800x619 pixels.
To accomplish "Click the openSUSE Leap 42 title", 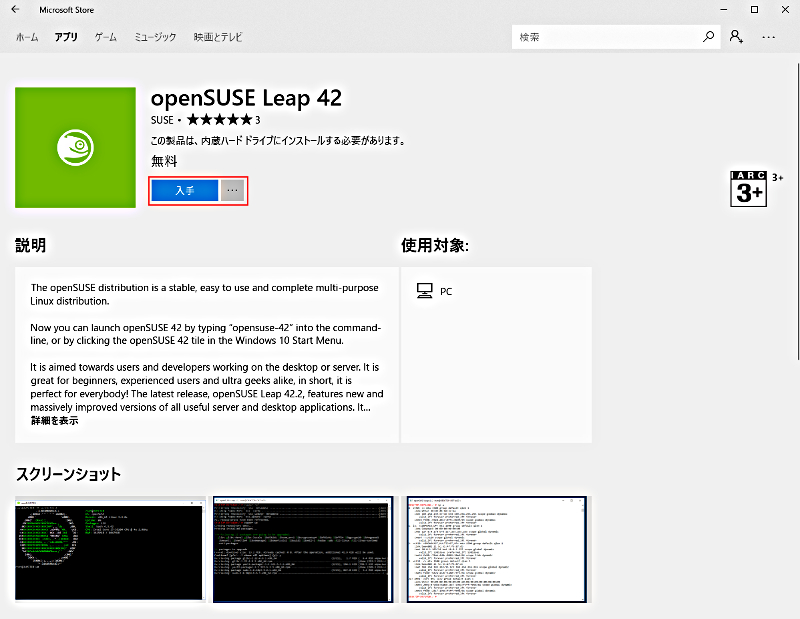I will [x=246, y=98].
